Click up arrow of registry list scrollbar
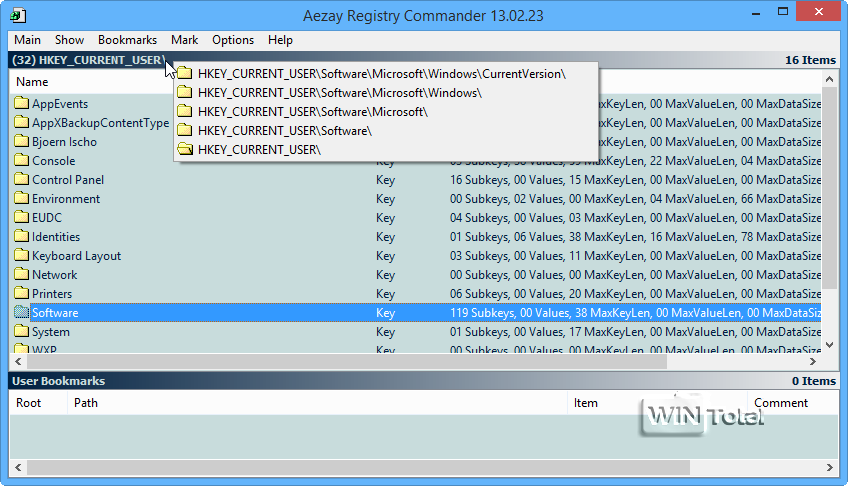 click(830, 79)
